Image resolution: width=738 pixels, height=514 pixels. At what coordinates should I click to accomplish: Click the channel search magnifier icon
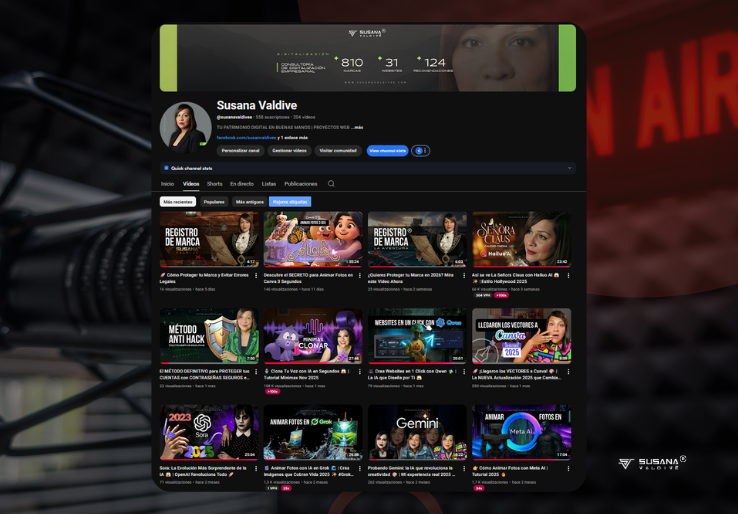pos(331,184)
